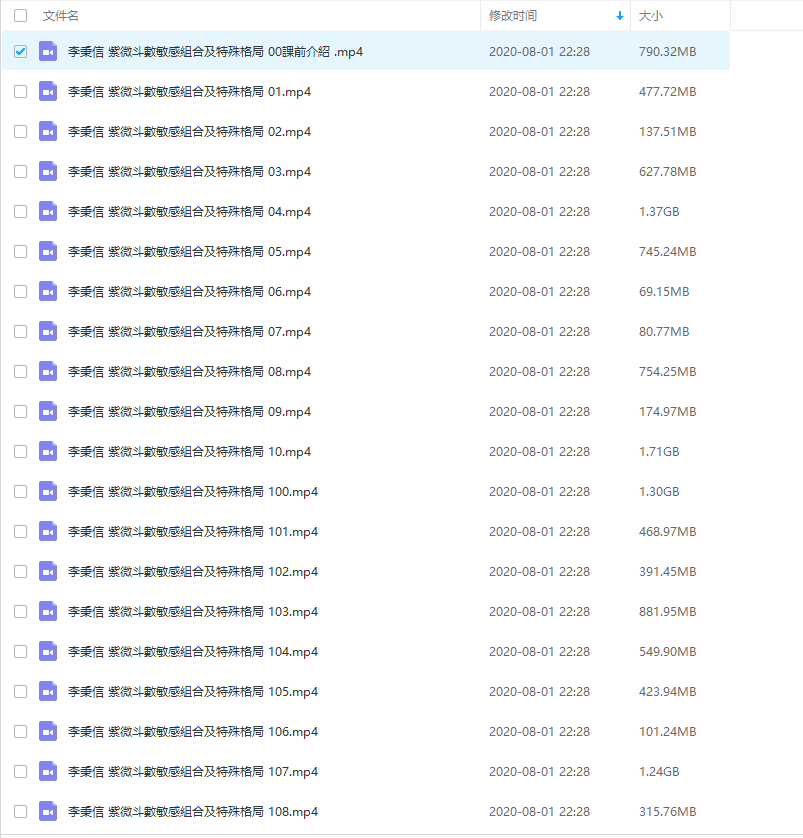Open file name ending 01.mp4
The image size is (803, 838).
click(x=189, y=91)
